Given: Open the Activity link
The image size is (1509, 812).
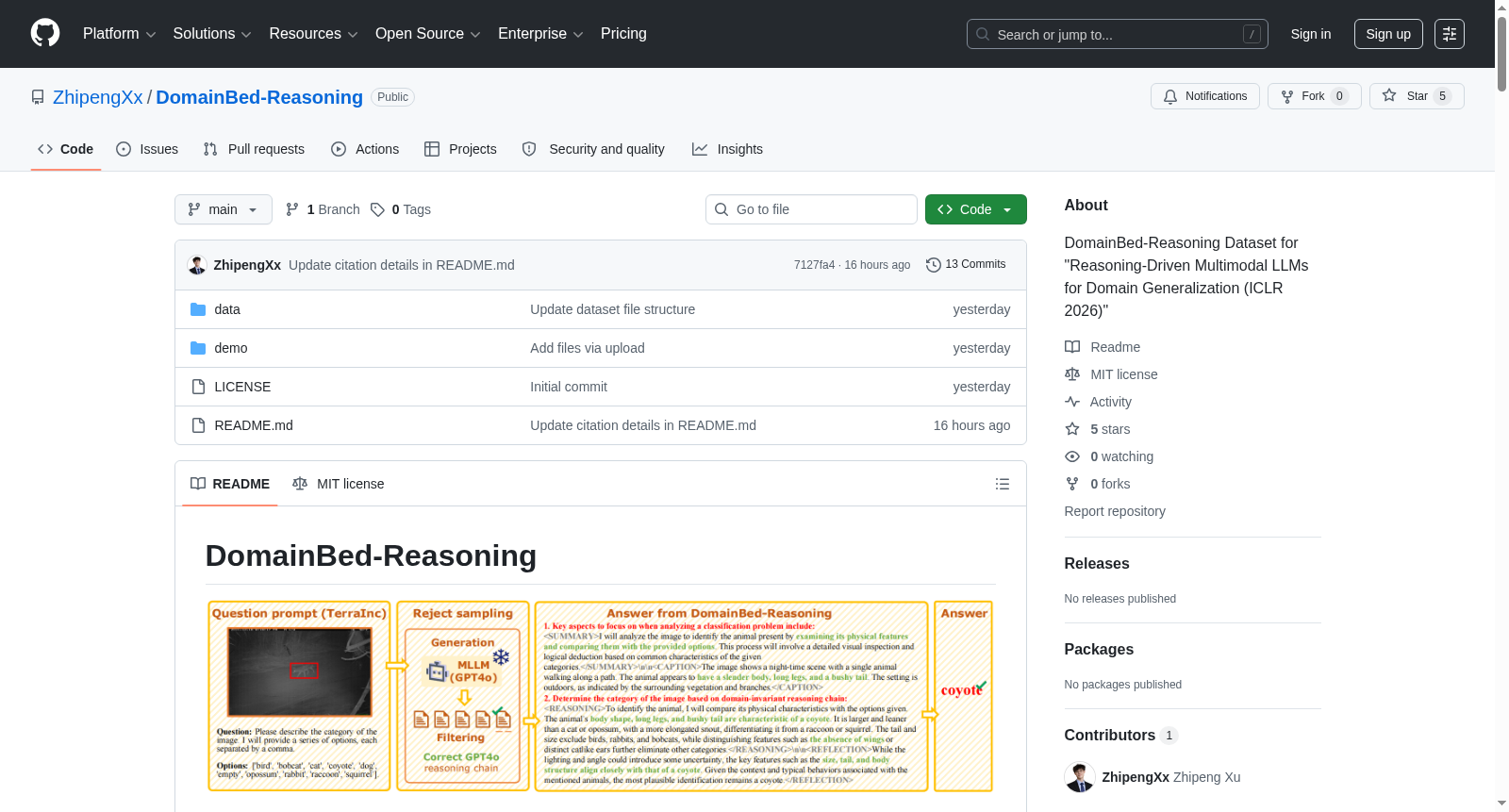Looking at the screenshot, I should [1098, 402].
